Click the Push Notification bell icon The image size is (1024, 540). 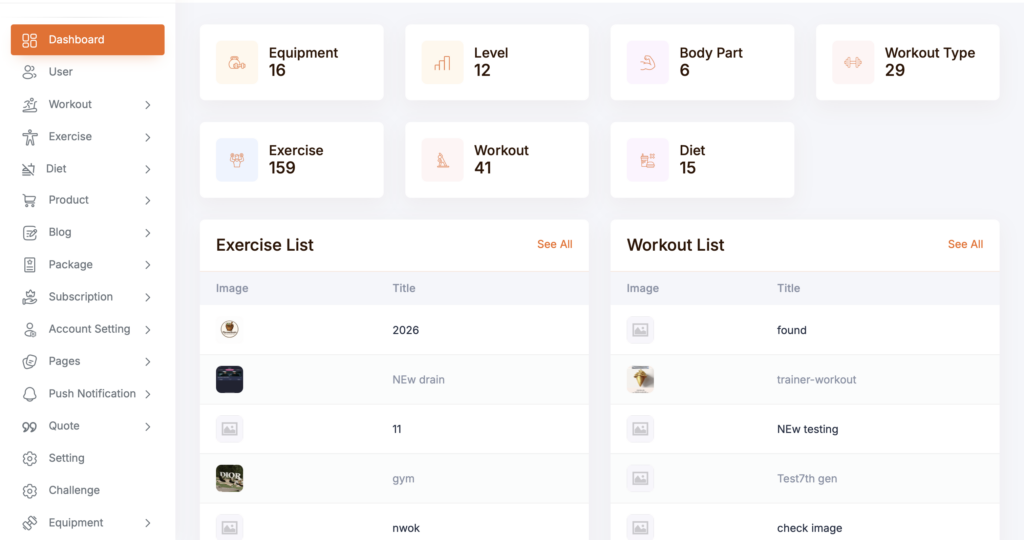tap(30, 394)
